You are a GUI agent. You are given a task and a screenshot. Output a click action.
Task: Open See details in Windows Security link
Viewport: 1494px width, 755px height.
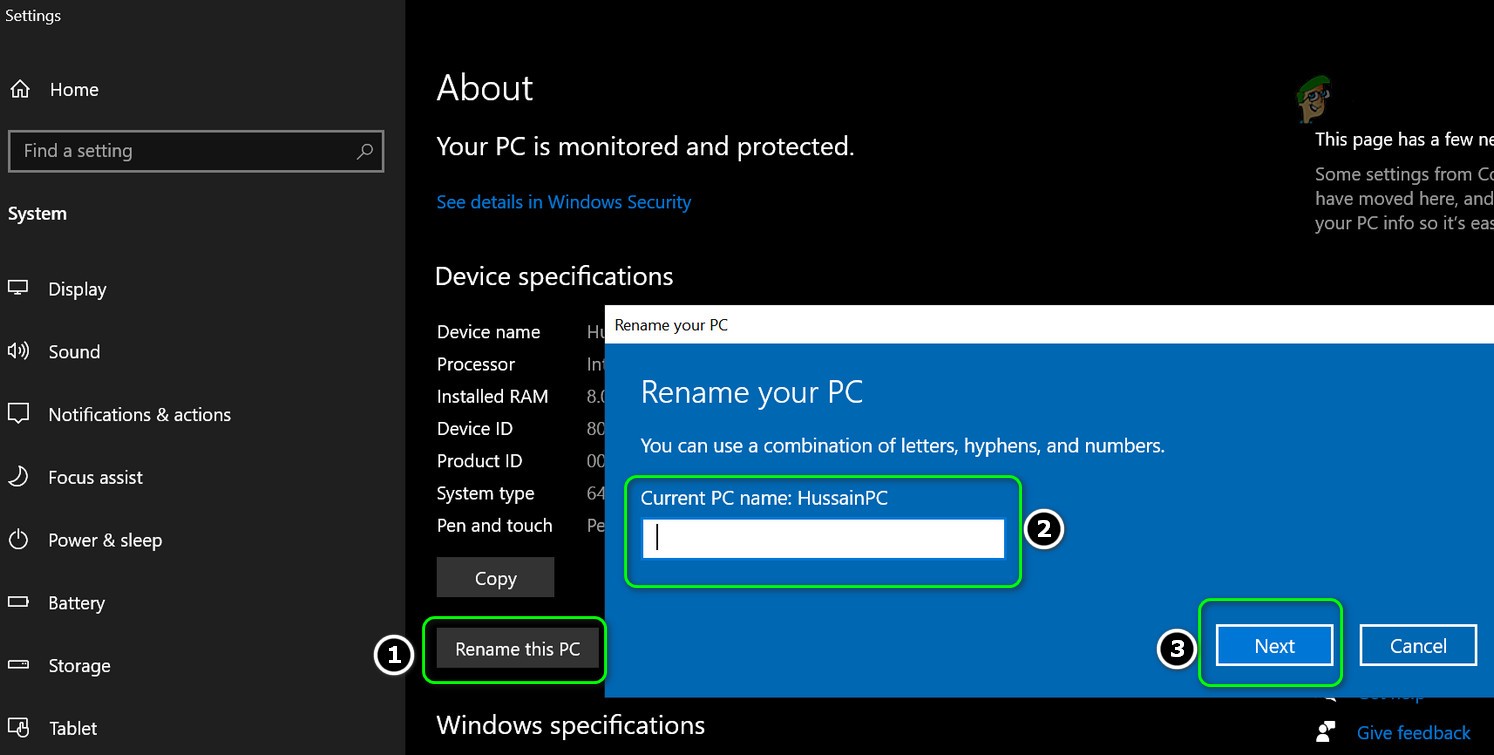click(x=563, y=201)
